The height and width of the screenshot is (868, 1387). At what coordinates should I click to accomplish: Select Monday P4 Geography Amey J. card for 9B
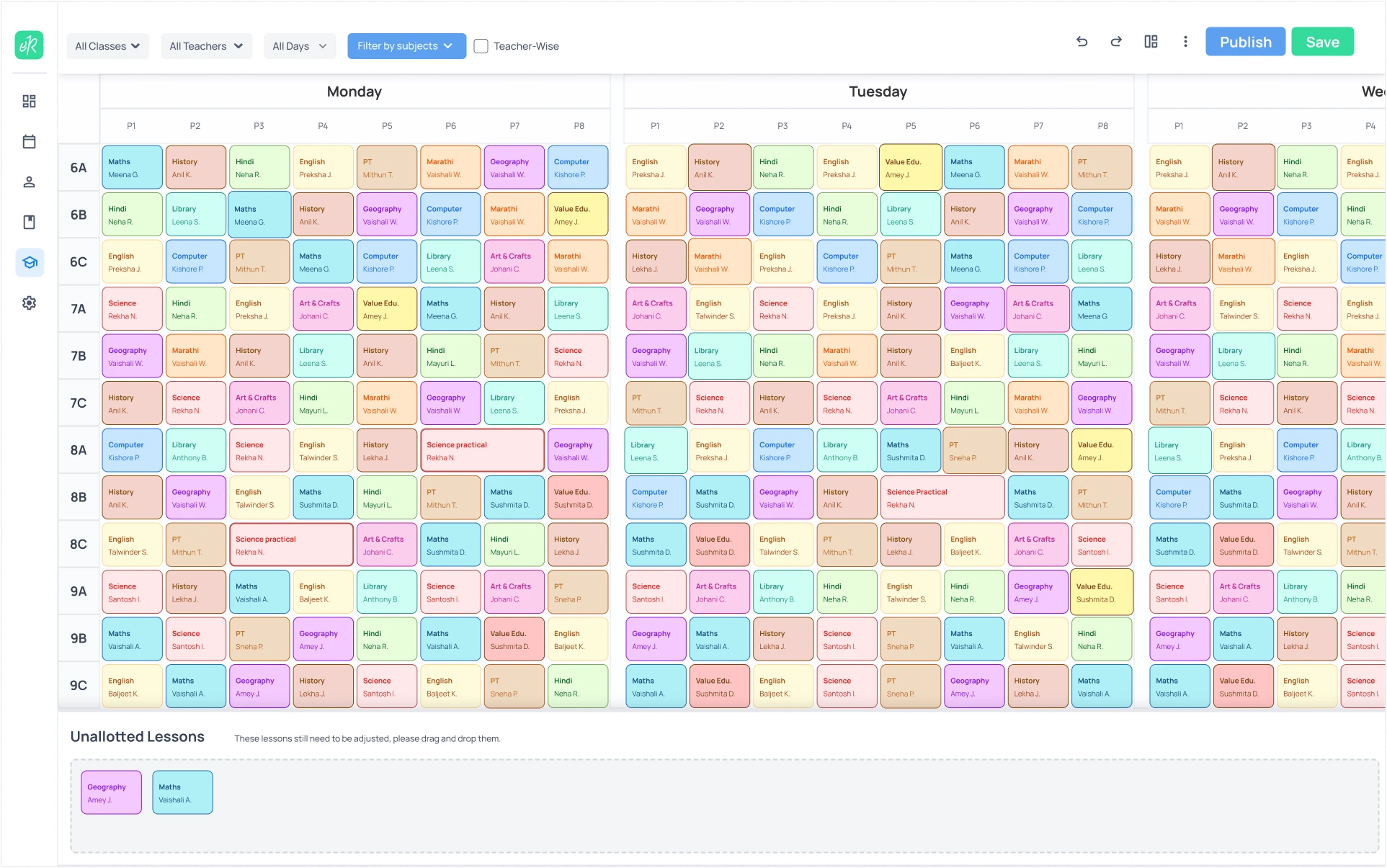tap(323, 639)
